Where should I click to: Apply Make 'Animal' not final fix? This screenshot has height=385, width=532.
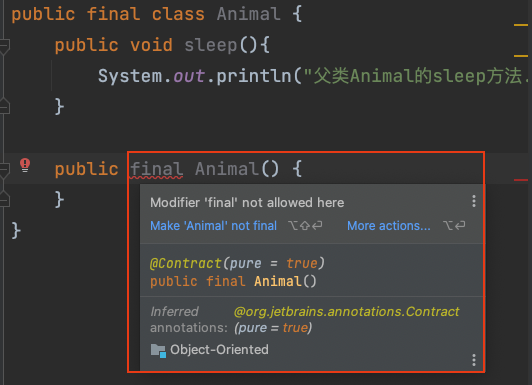(x=213, y=226)
